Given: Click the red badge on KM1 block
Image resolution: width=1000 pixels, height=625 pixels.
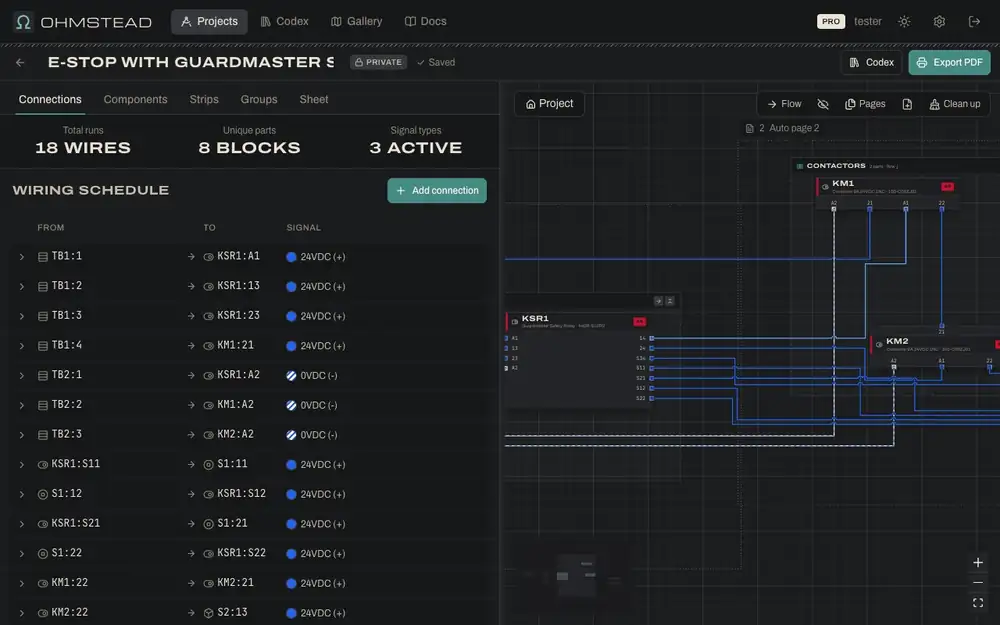Looking at the screenshot, I should [x=947, y=186].
